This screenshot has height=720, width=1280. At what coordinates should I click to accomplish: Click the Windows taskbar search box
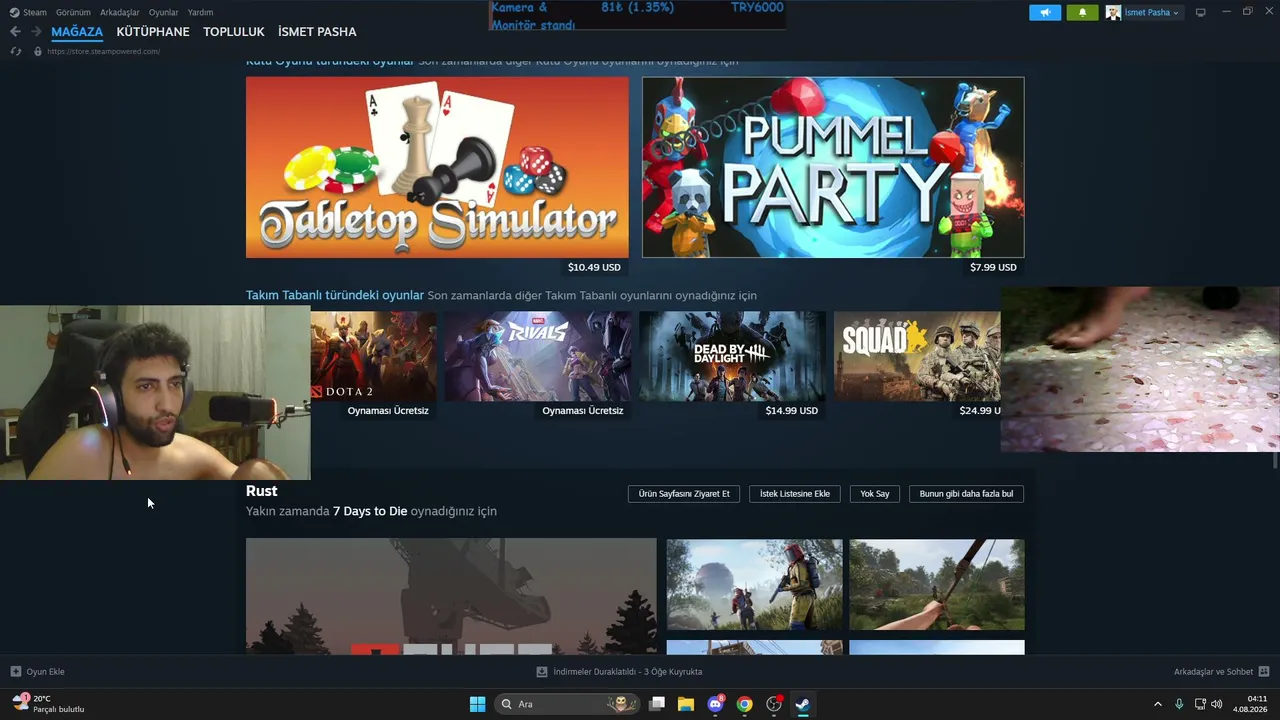tap(568, 704)
